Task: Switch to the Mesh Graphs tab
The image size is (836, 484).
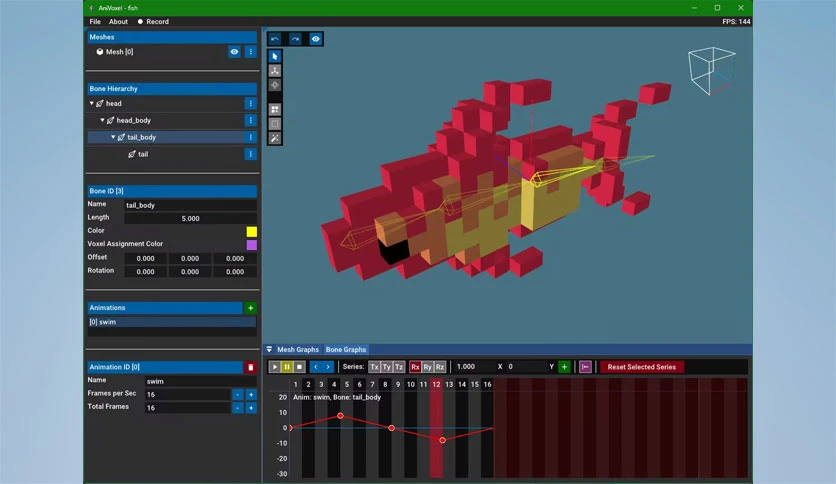Action: [x=298, y=350]
